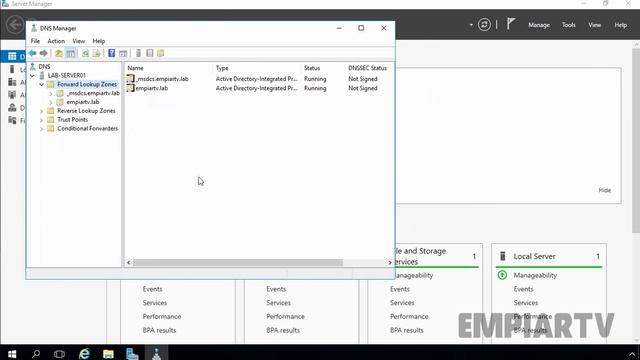Viewport: 640px width, 360px height.
Task: Open the File menu in DNS Manager
Action: click(x=36, y=41)
